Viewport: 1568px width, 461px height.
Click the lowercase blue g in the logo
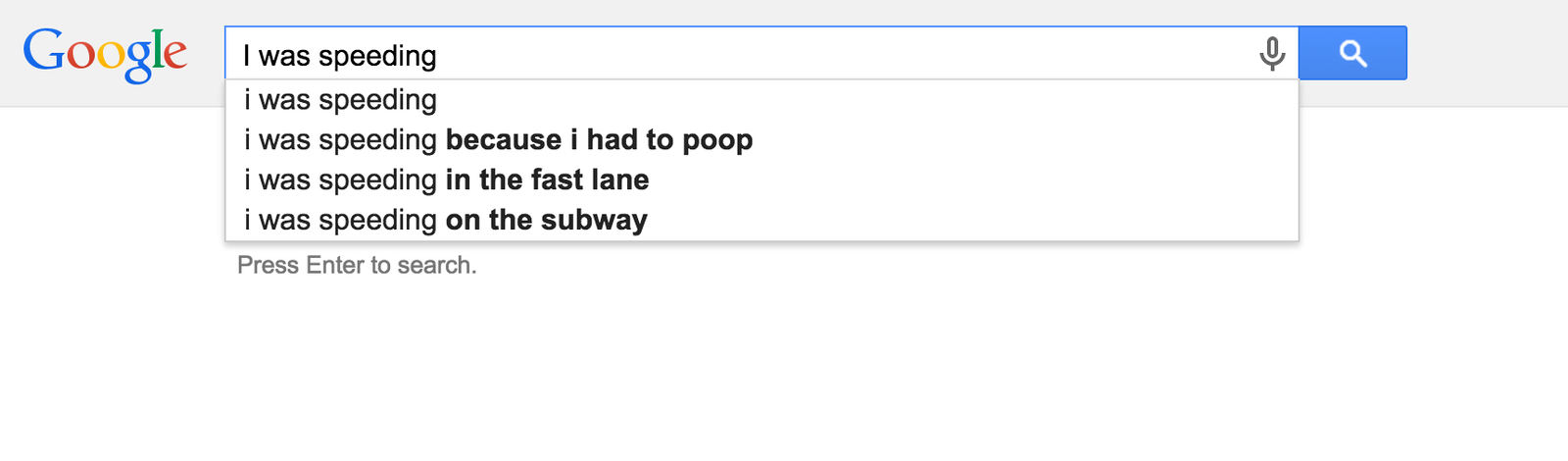tap(137, 61)
